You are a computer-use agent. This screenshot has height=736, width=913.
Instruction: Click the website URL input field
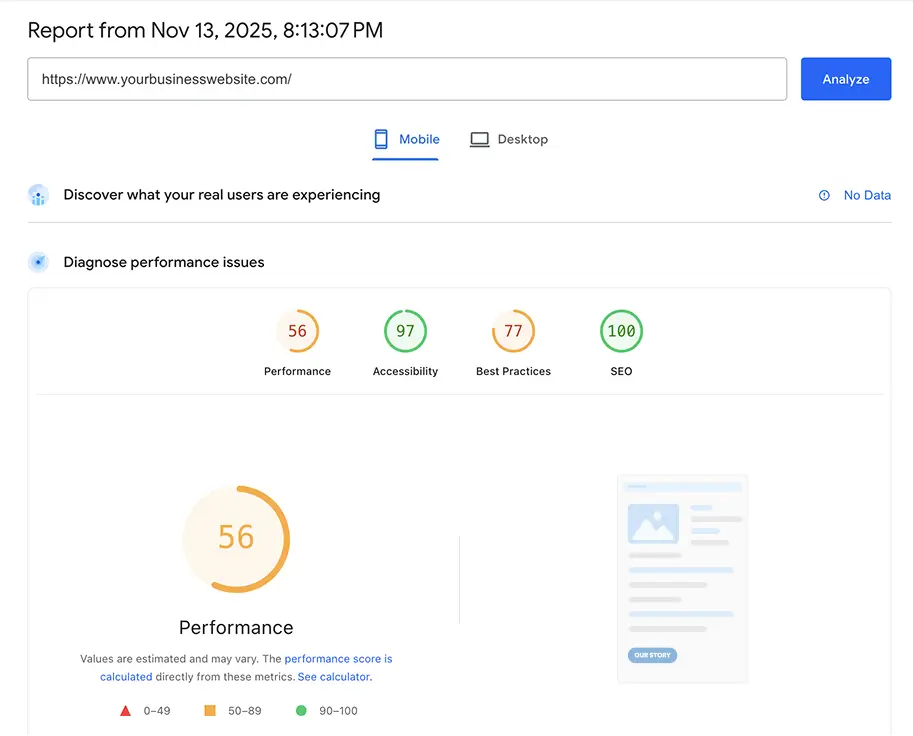pos(406,78)
